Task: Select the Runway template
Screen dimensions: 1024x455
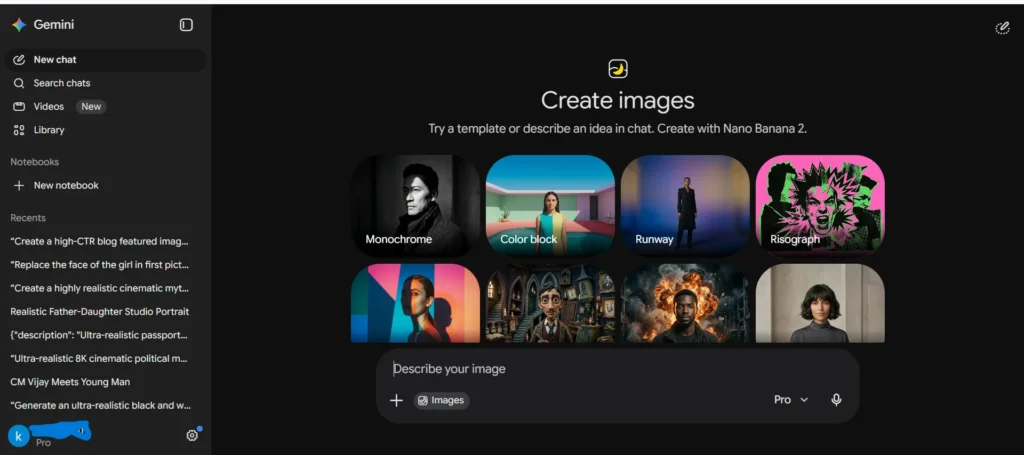Action: [x=685, y=206]
